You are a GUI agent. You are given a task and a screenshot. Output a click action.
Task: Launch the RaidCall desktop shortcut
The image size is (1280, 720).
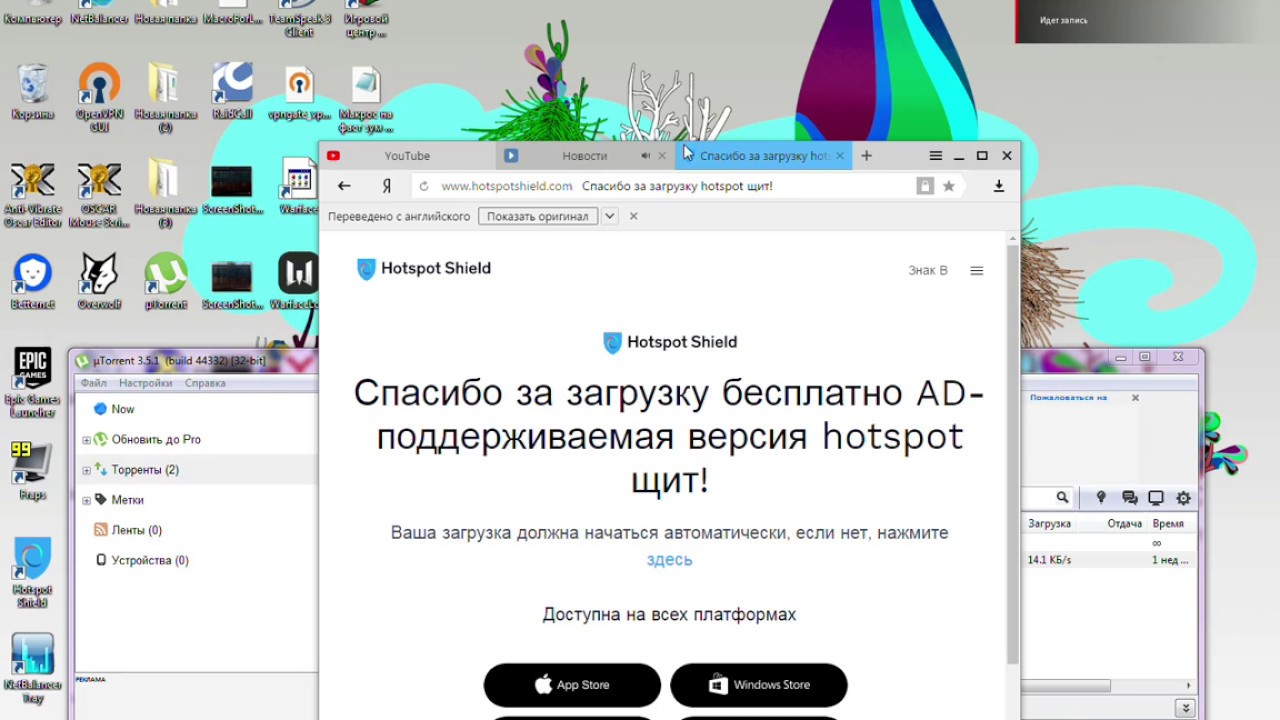(x=232, y=92)
